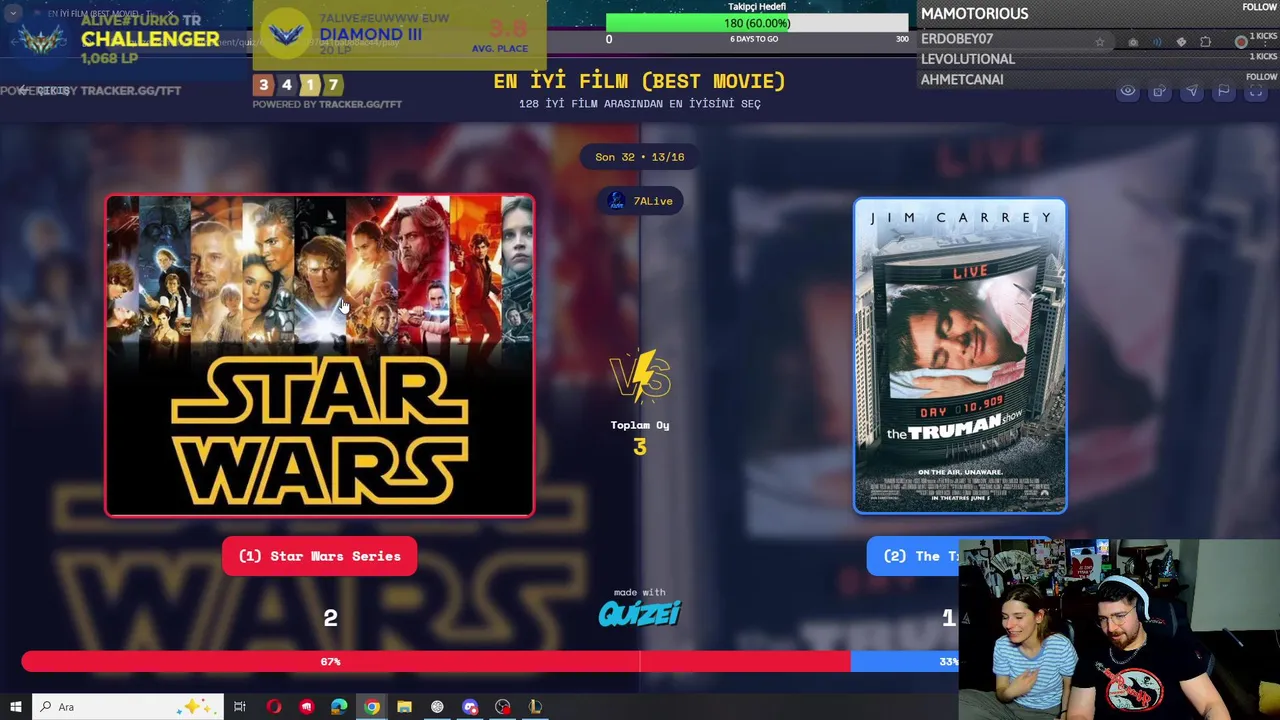Click the 7ALive host badge
This screenshot has height=720, width=1280.
pos(641,201)
